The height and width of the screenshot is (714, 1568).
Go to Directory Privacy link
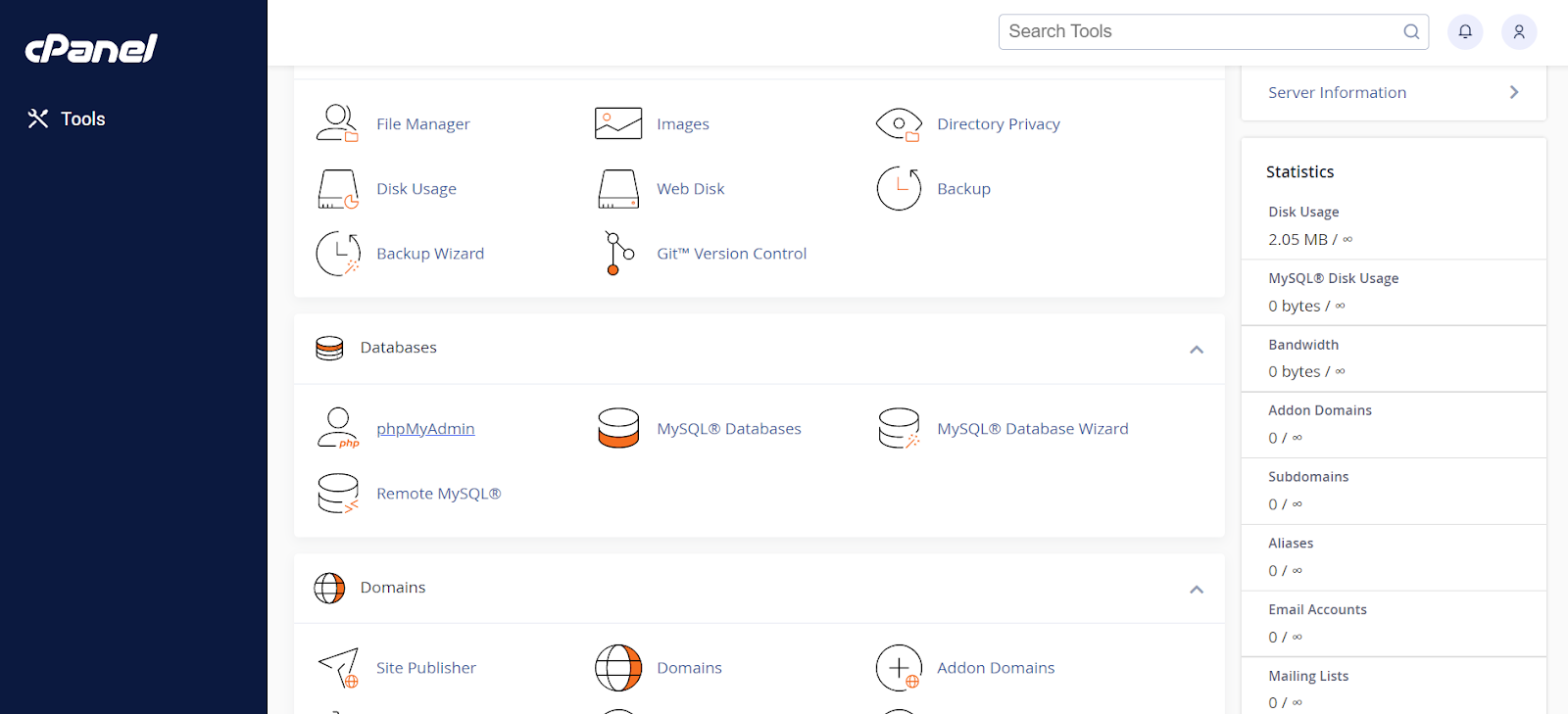[999, 124]
